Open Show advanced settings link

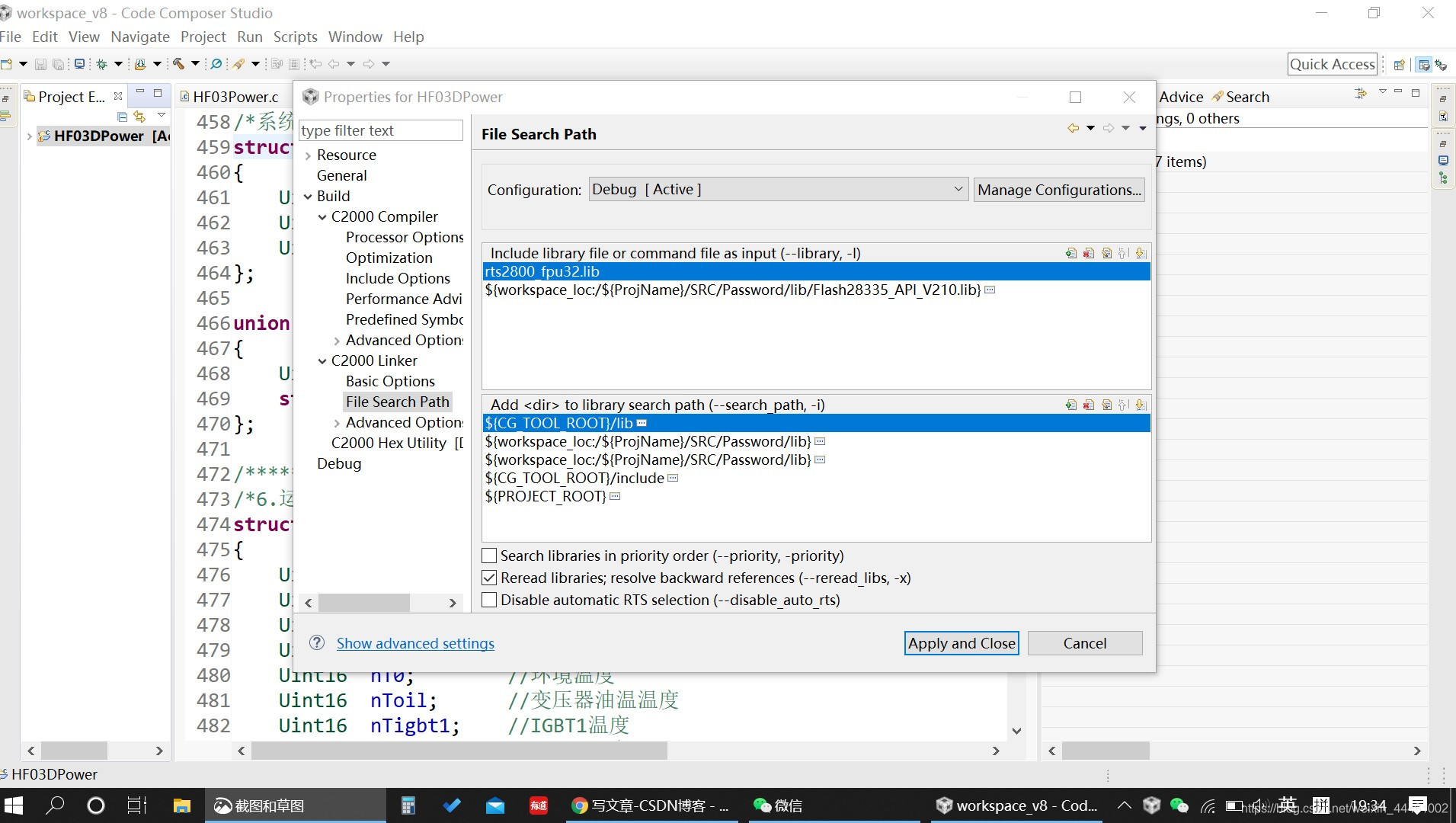click(415, 643)
